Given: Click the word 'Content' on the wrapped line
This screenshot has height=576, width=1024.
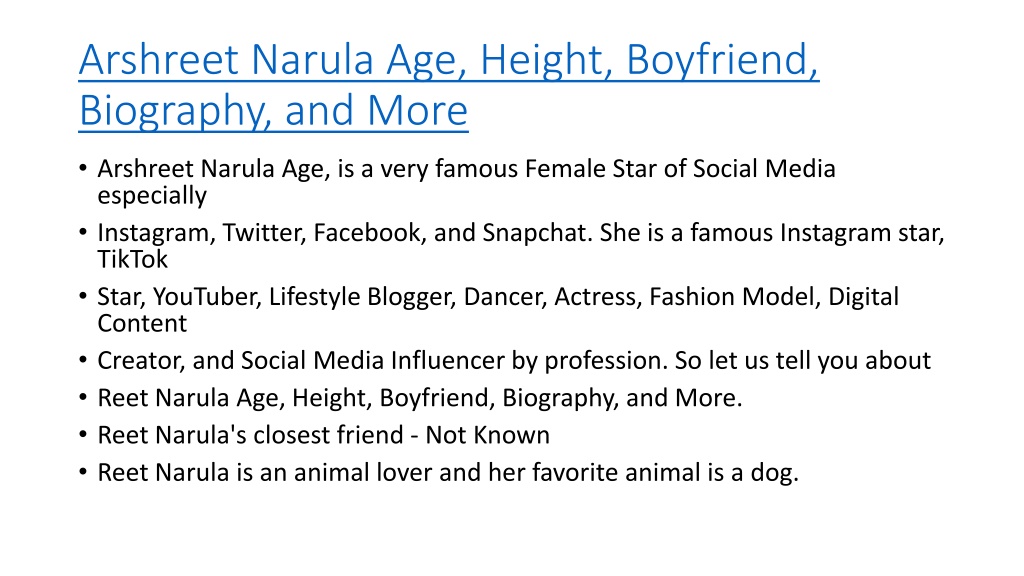Looking at the screenshot, I should pyautogui.click(x=142, y=323).
